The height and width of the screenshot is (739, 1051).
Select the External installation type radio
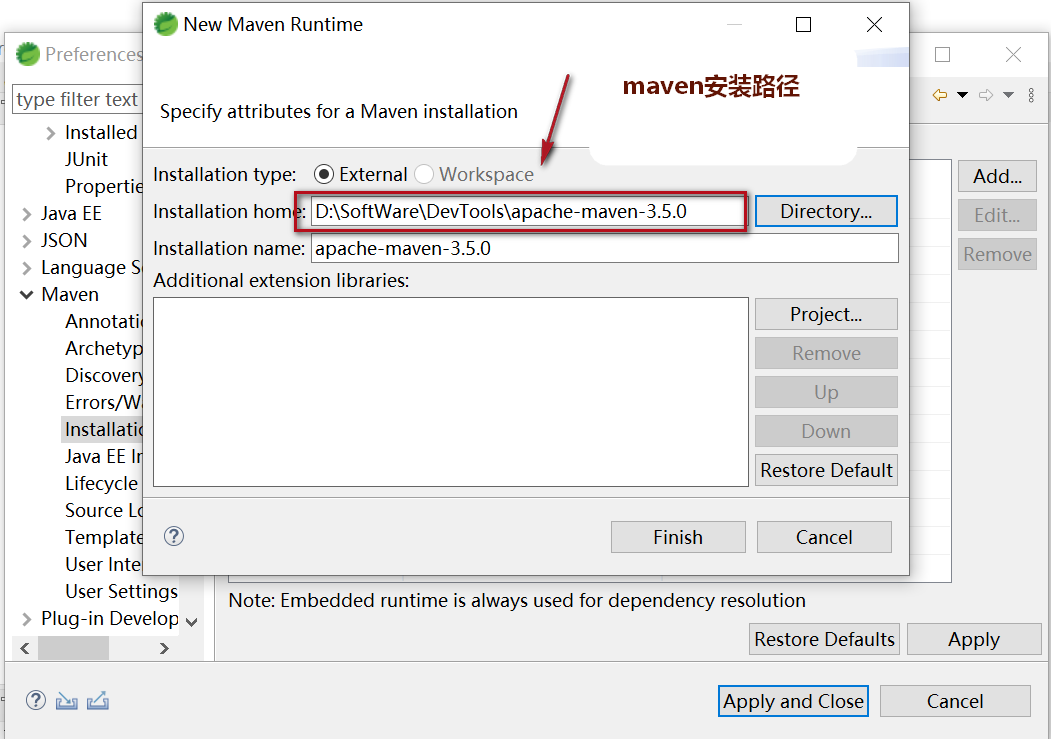tap(324, 174)
